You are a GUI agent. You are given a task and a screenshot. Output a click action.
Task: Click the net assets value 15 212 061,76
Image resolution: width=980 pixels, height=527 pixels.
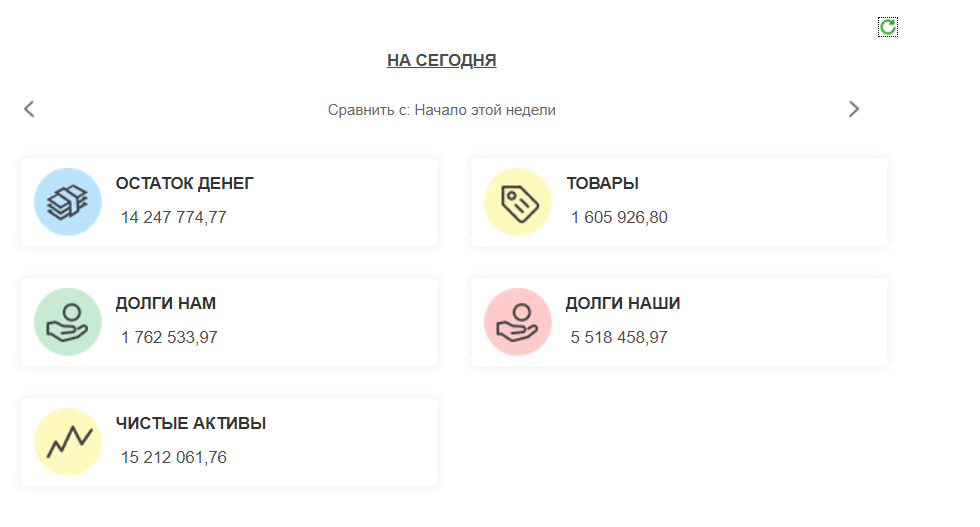click(x=174, y=457)
